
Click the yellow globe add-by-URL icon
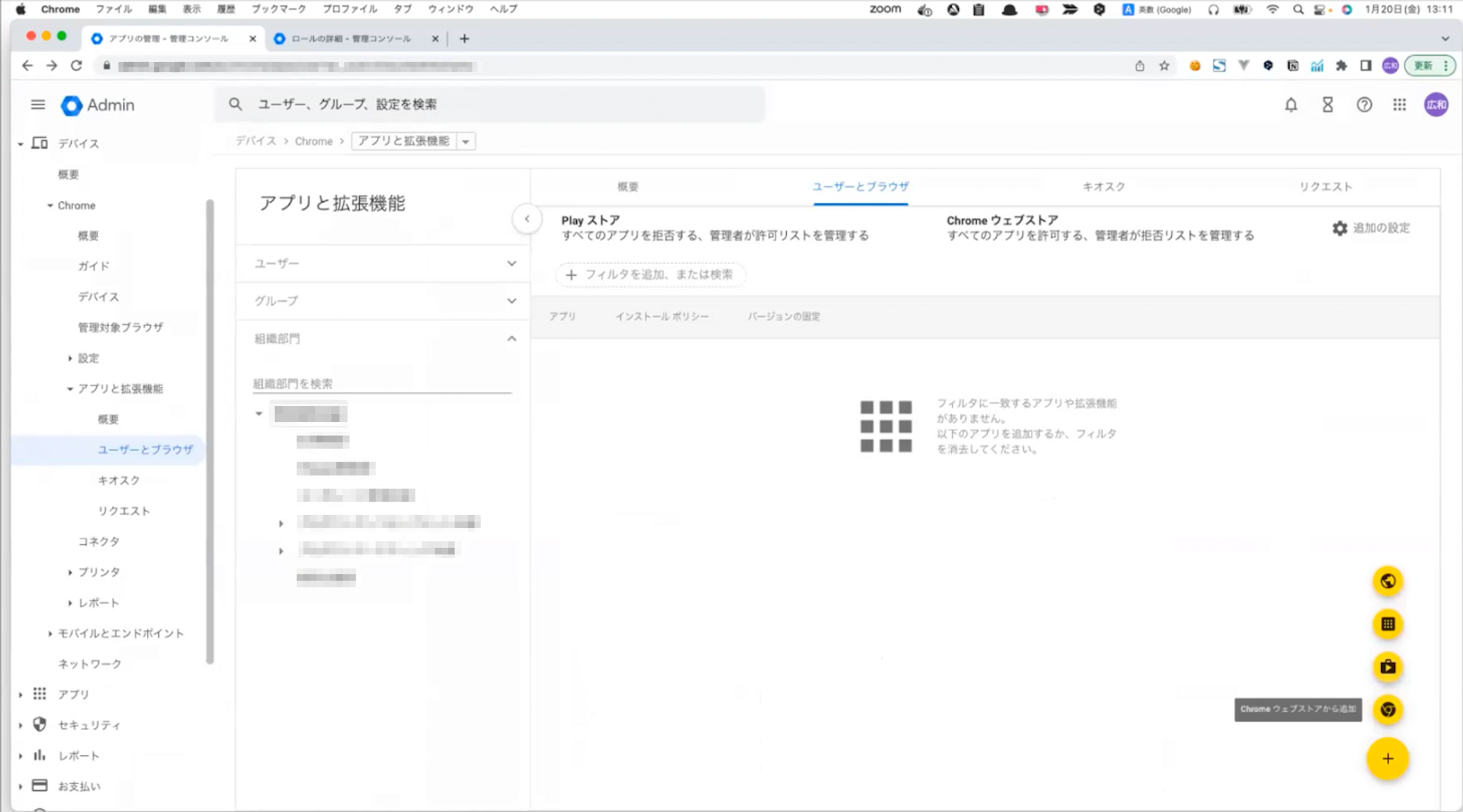pyautogui.click(x=1388, y=582)
